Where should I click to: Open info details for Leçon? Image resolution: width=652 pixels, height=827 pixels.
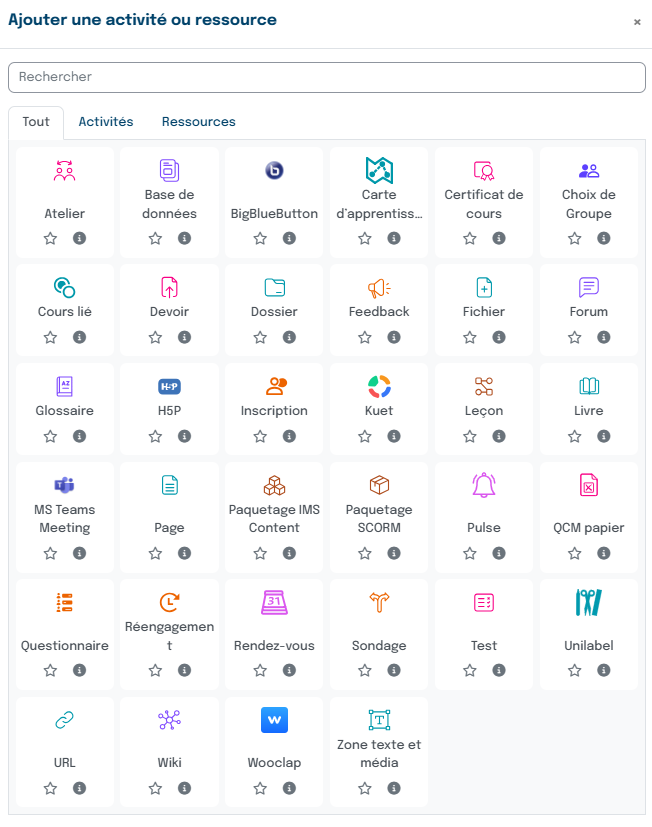point(499,436)
